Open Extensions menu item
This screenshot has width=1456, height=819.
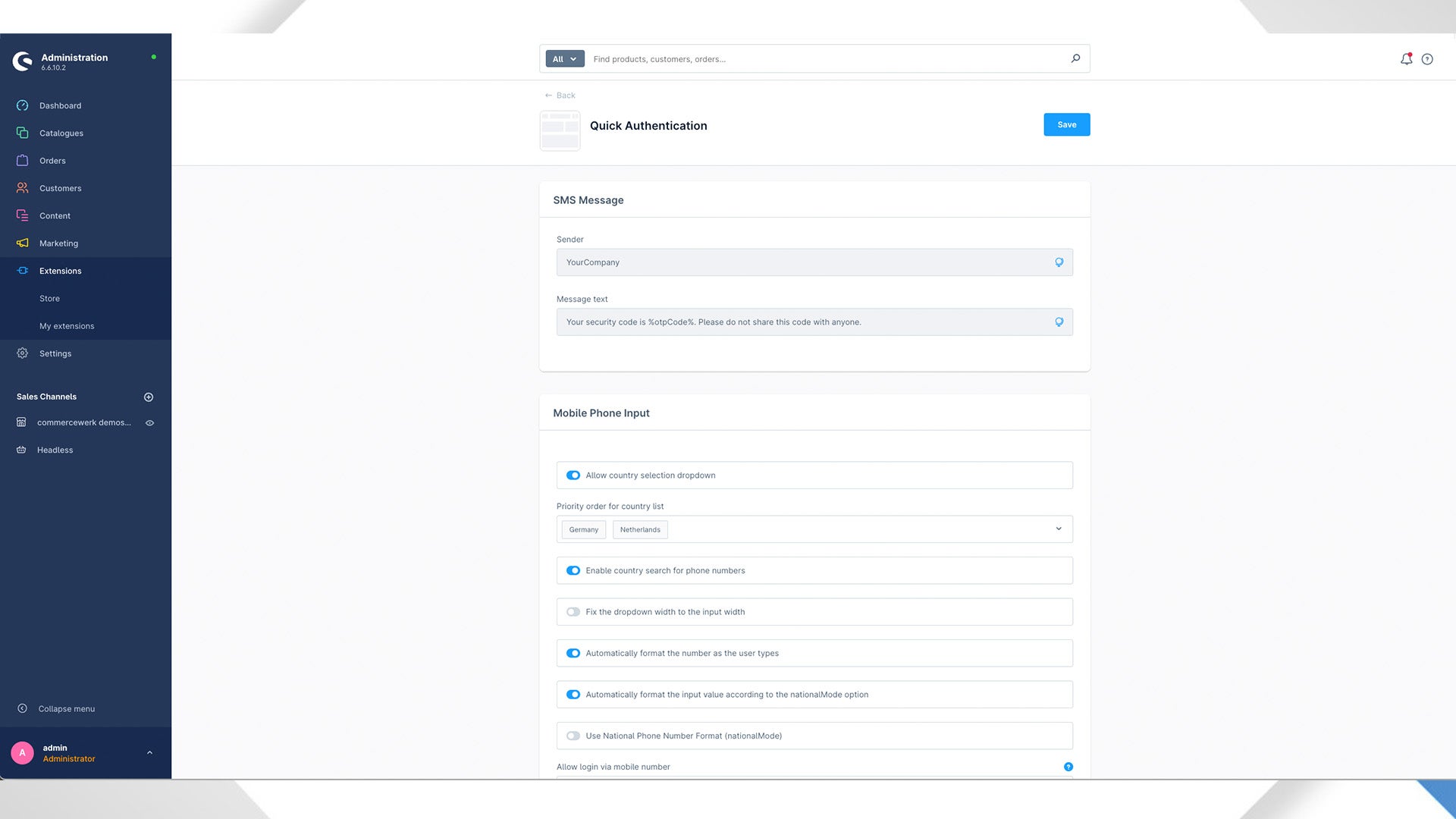point(61,271)
